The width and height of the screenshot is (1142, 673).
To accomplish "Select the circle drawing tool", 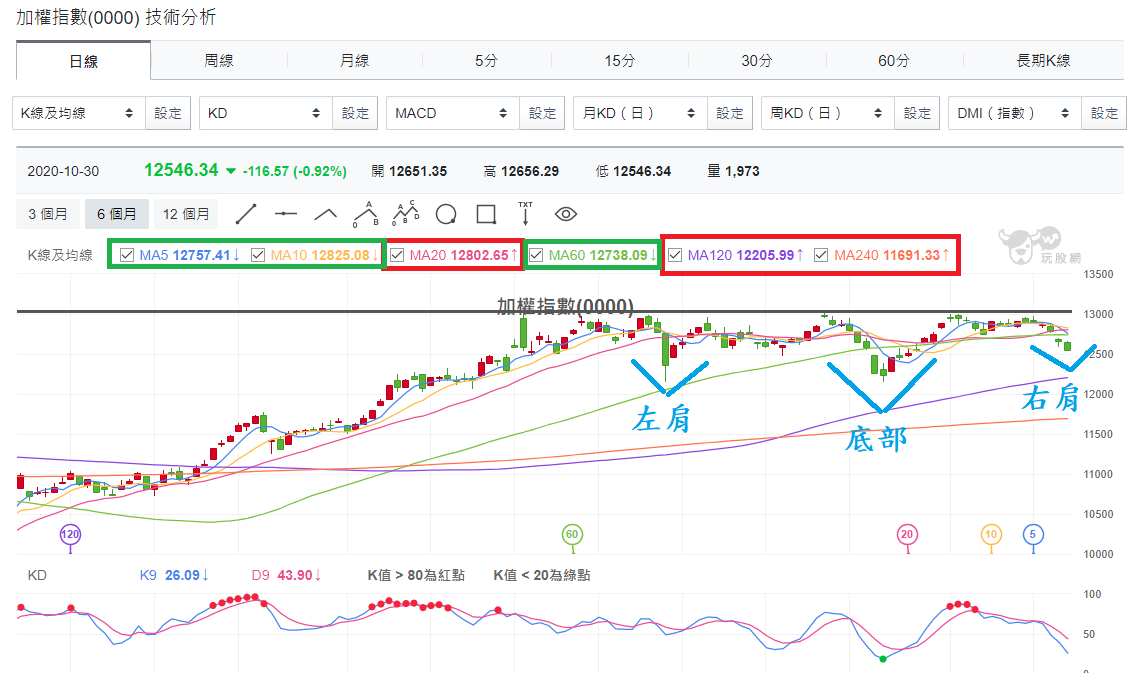I will point(446,214).
